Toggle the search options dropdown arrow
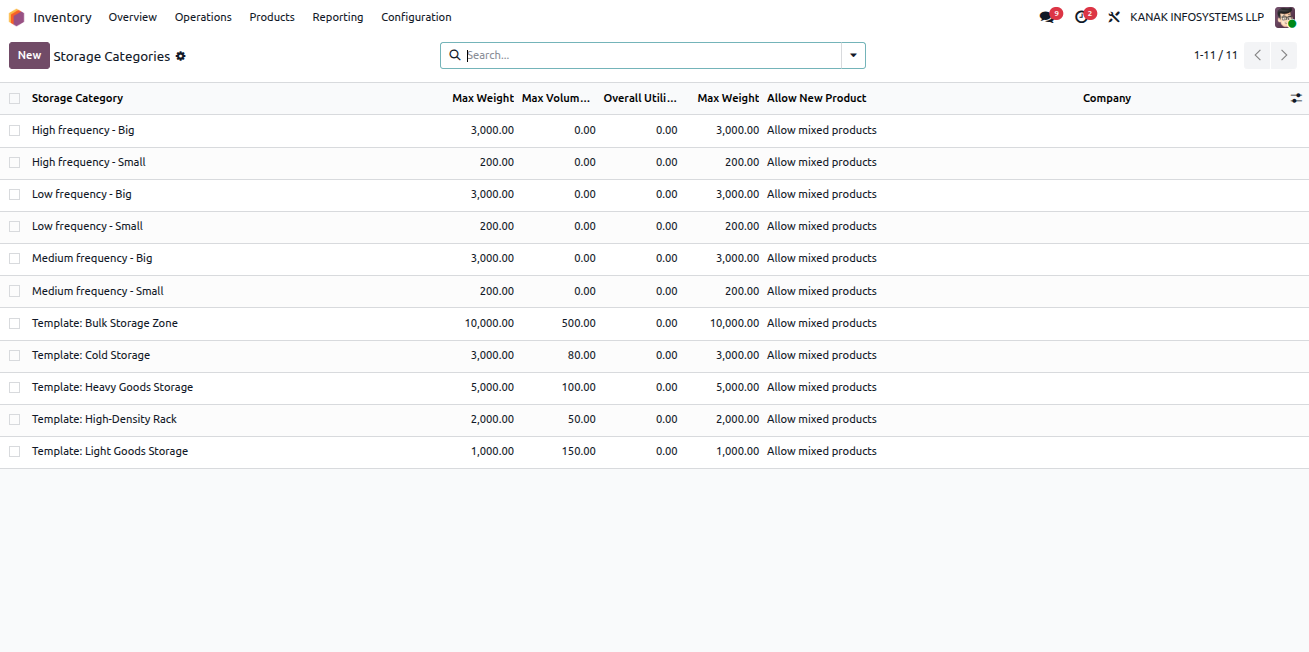This screenshot has width=1309, height=652. 853,55
